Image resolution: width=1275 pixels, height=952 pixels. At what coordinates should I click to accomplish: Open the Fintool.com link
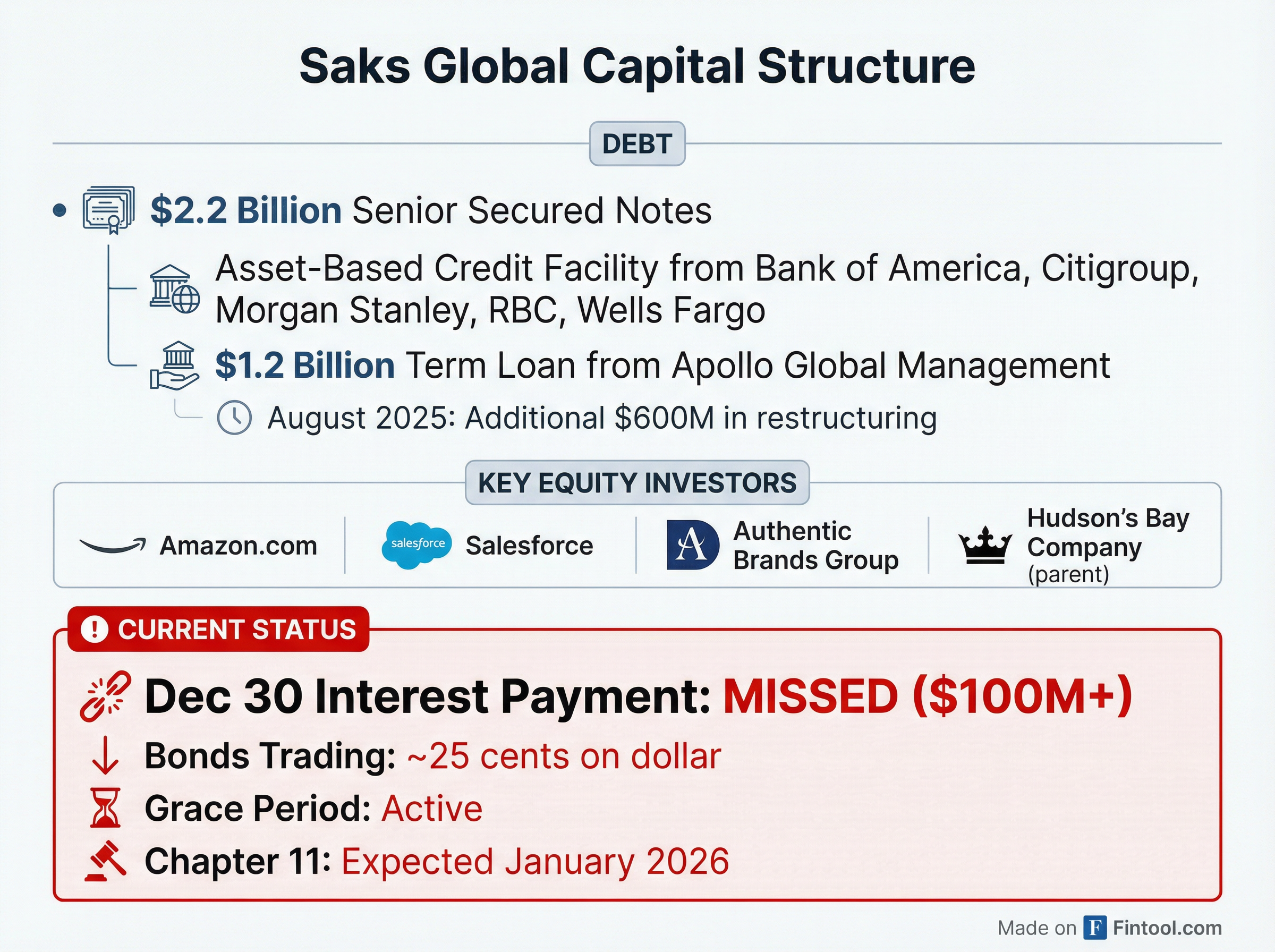tap(1167, 928)
